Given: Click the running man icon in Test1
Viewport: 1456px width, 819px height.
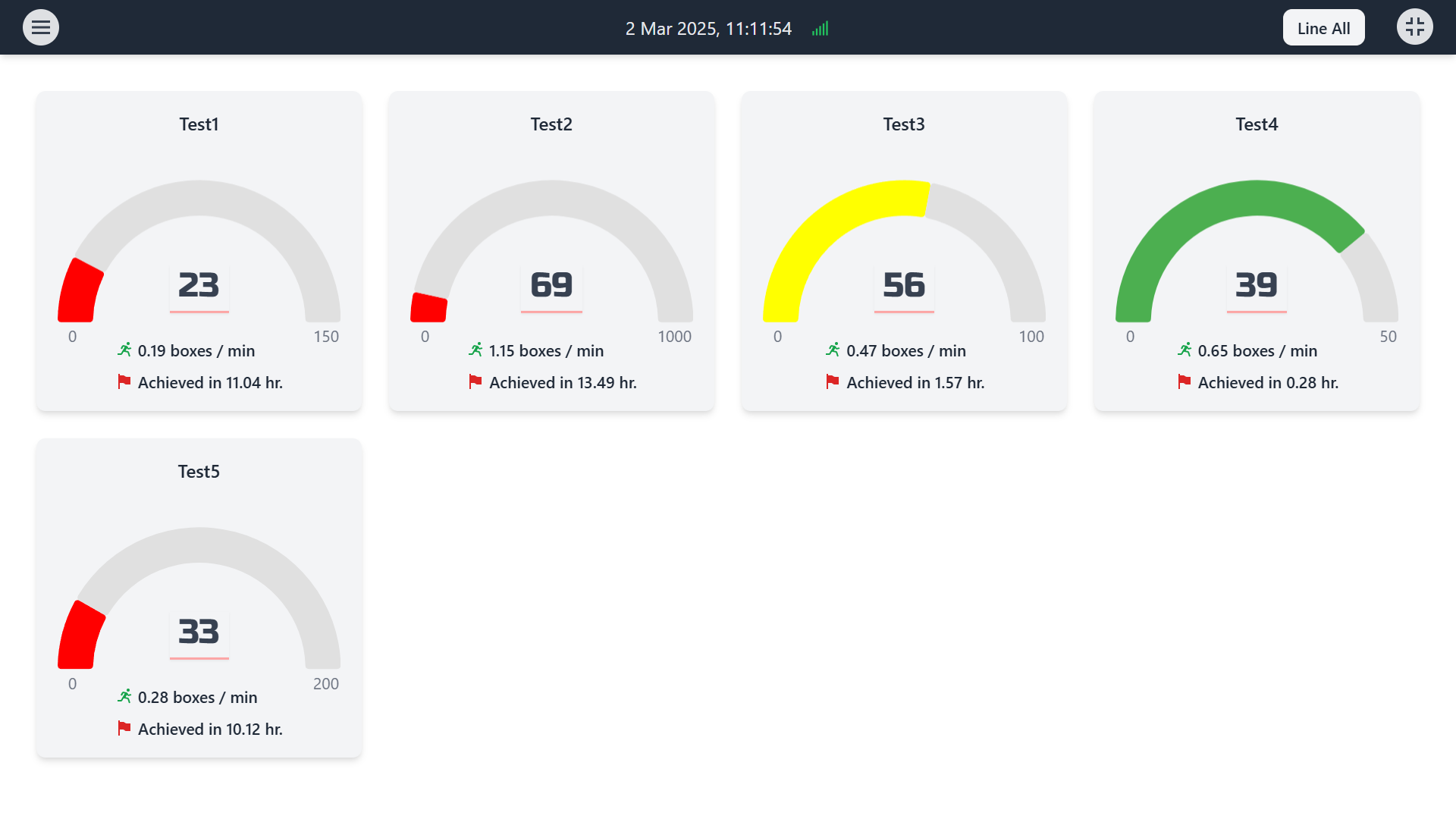Looking at the screenshot, I should click(x=124, y=350).
